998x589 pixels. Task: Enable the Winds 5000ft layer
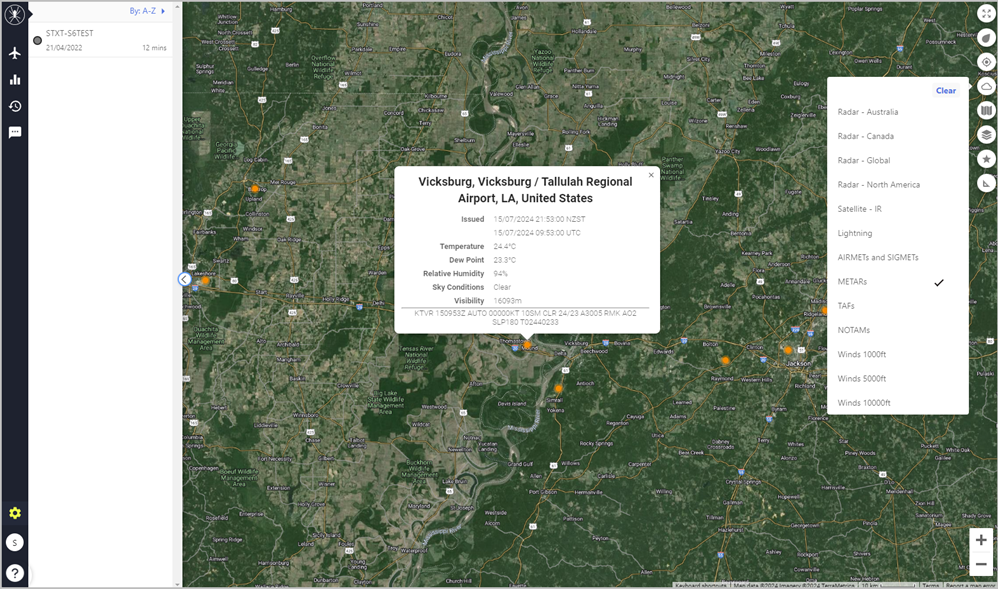coord(897,378)
